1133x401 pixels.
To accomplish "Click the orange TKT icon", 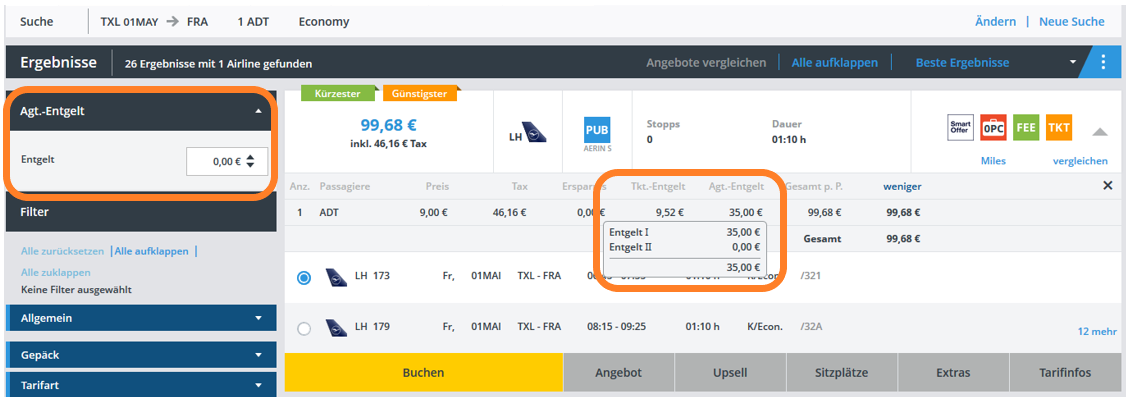I will (1059, 128).
